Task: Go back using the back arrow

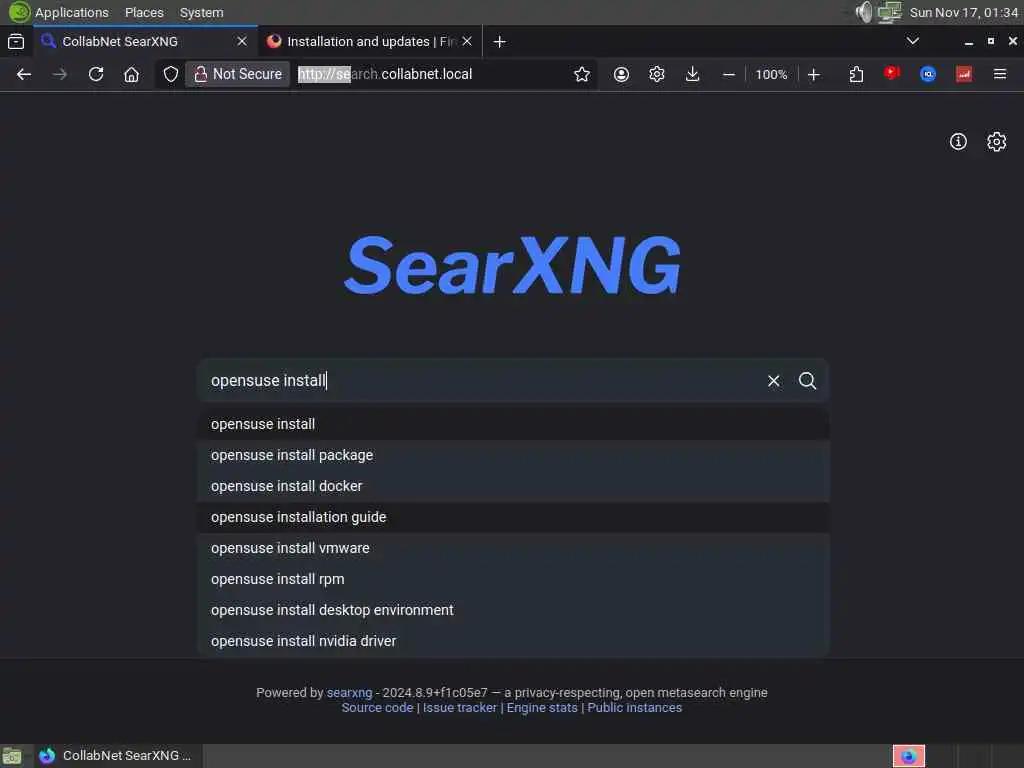Action: [24, 74]
